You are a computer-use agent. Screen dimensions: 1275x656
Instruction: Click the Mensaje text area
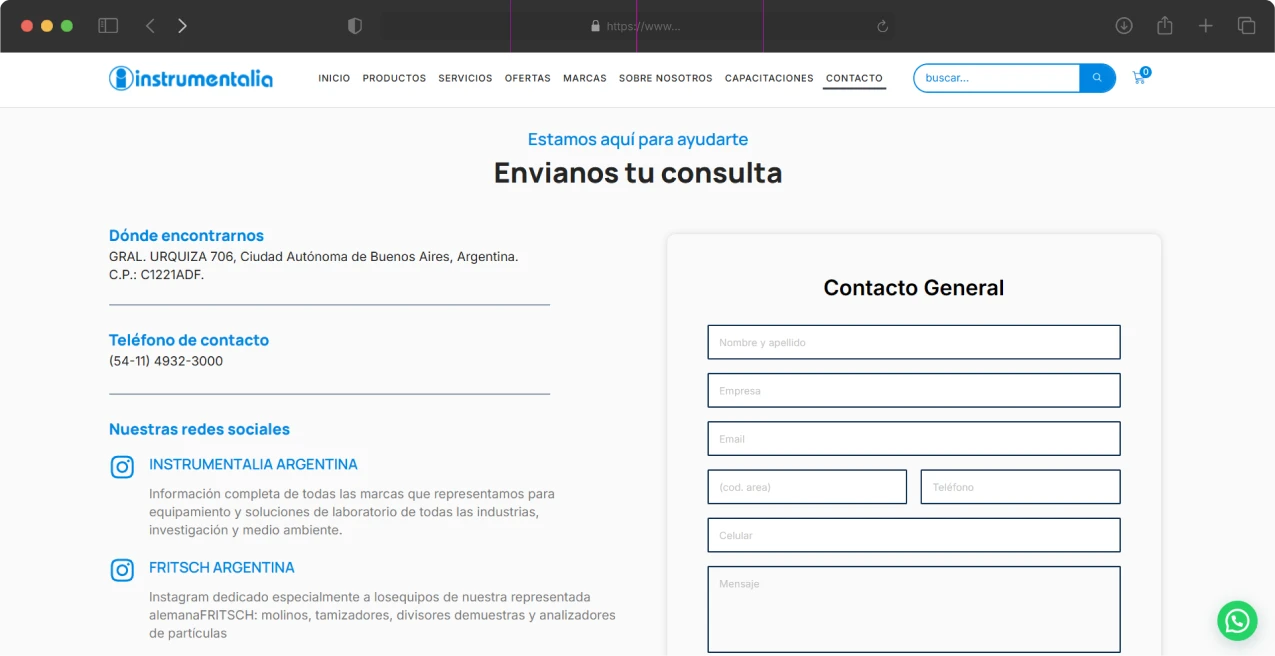tap(914, 610)
